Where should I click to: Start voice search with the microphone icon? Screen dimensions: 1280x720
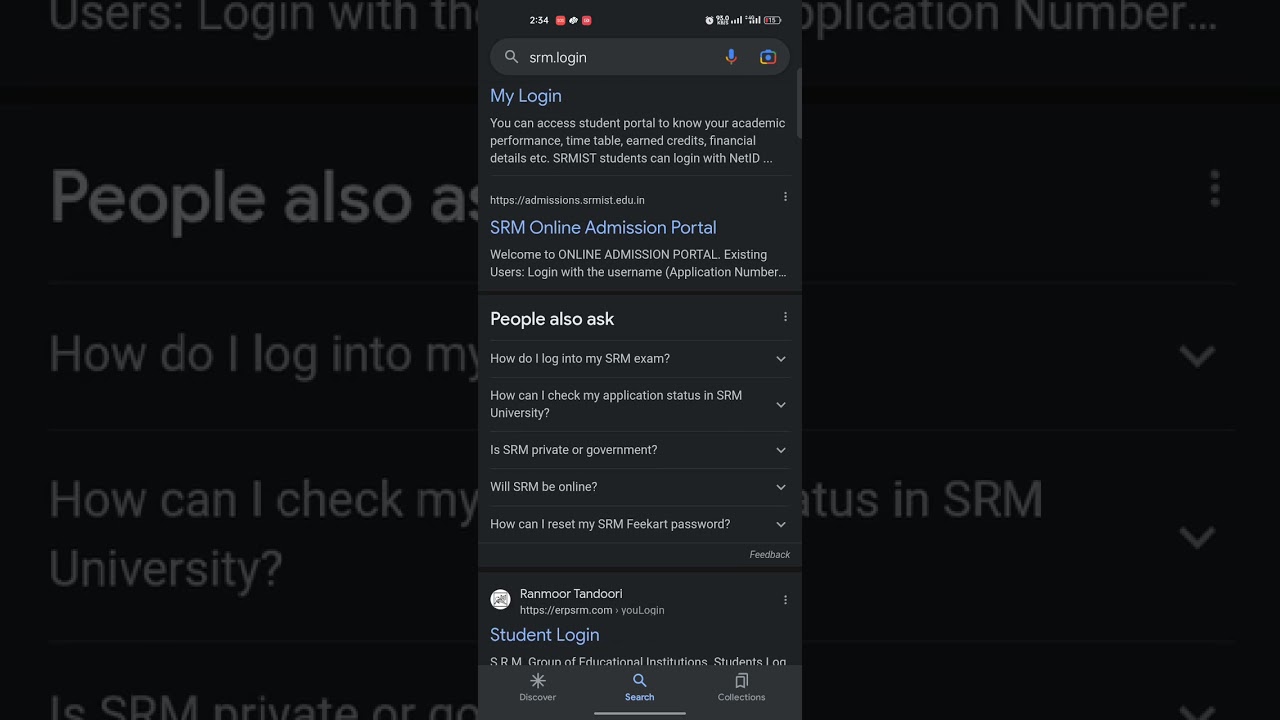point(731,57)
